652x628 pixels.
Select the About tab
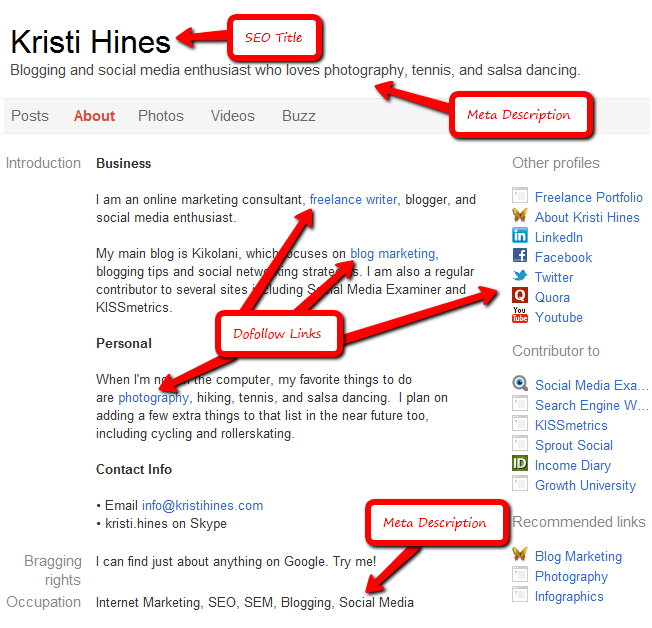point(94,116)
